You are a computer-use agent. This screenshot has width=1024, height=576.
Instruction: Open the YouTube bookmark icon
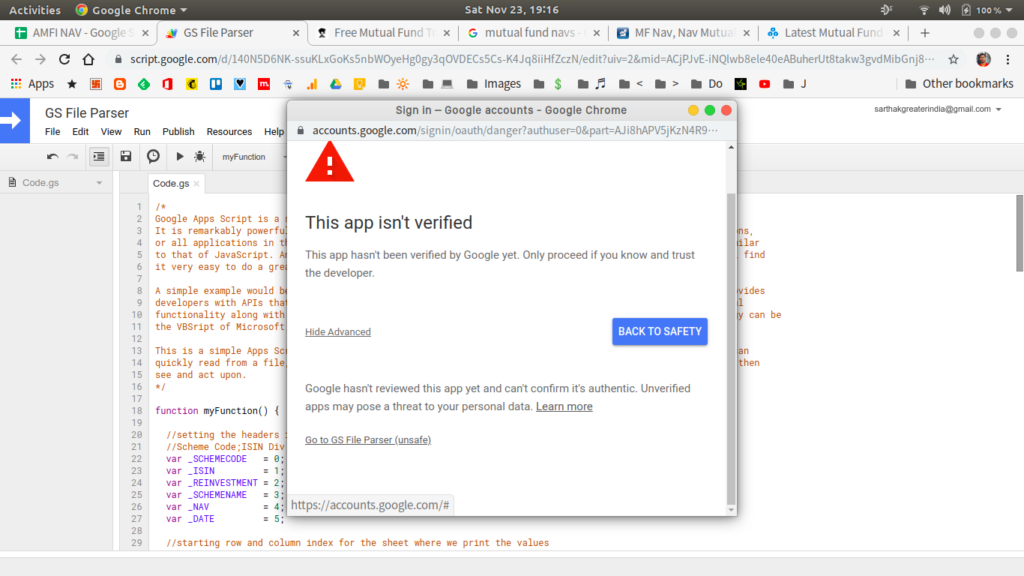pyautogui.click(x=764, y=84)
